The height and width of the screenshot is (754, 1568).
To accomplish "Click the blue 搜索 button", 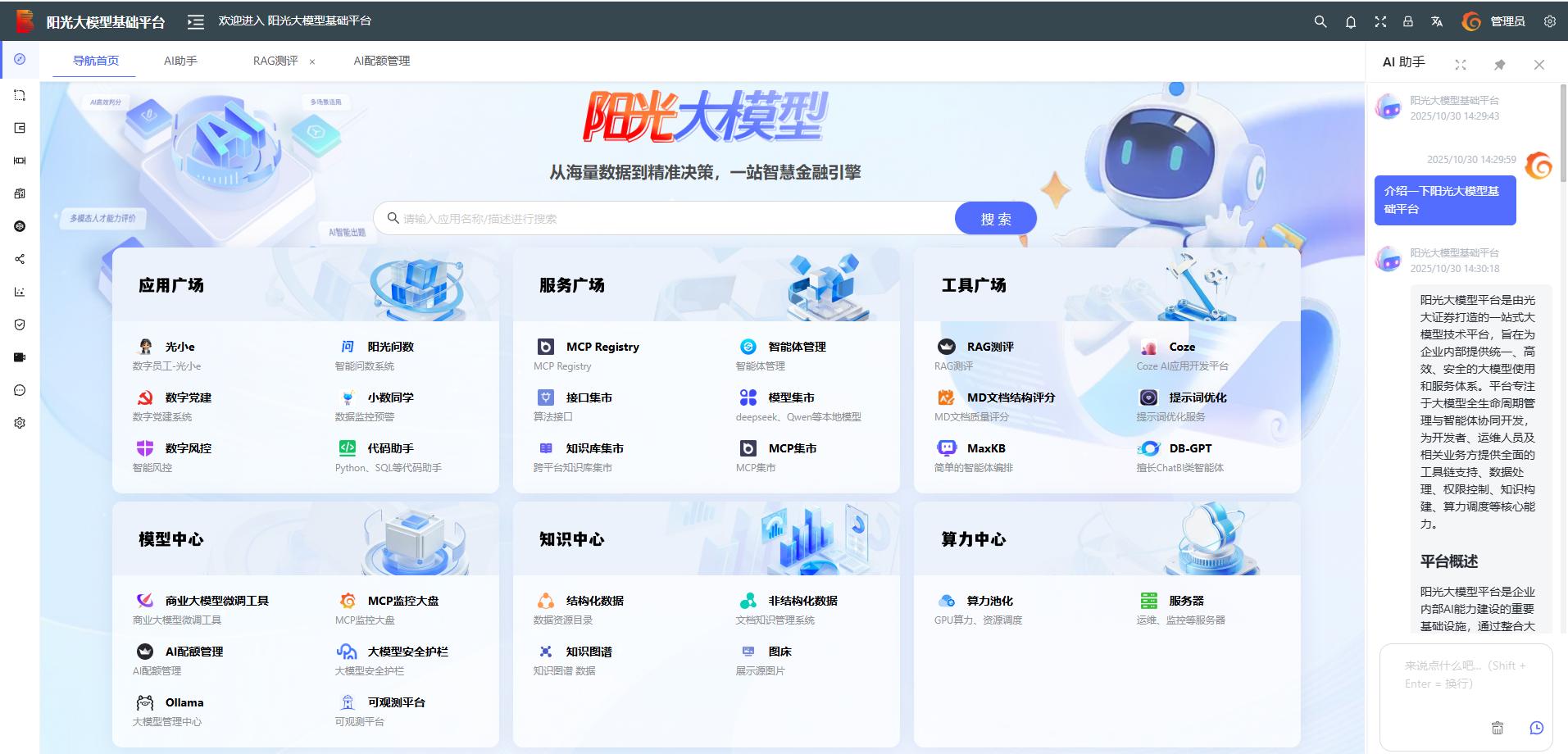I will pos(996,219).
